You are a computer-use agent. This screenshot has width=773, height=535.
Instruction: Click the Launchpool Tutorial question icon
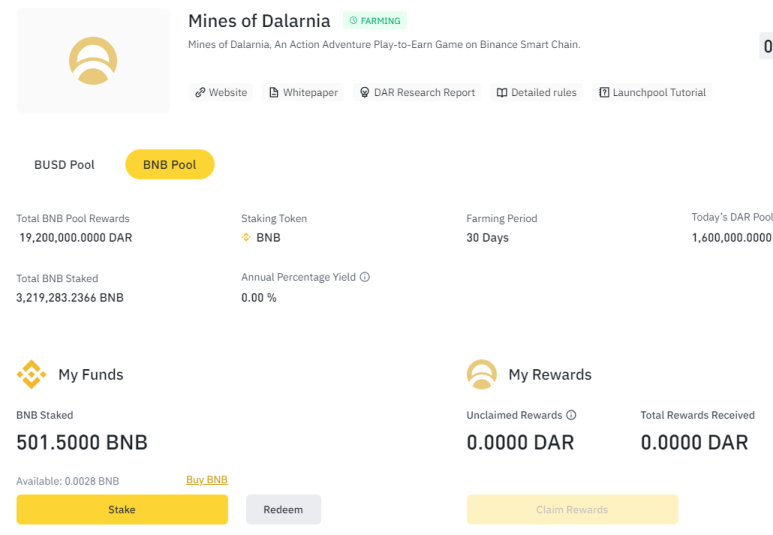tap(604, 92)
